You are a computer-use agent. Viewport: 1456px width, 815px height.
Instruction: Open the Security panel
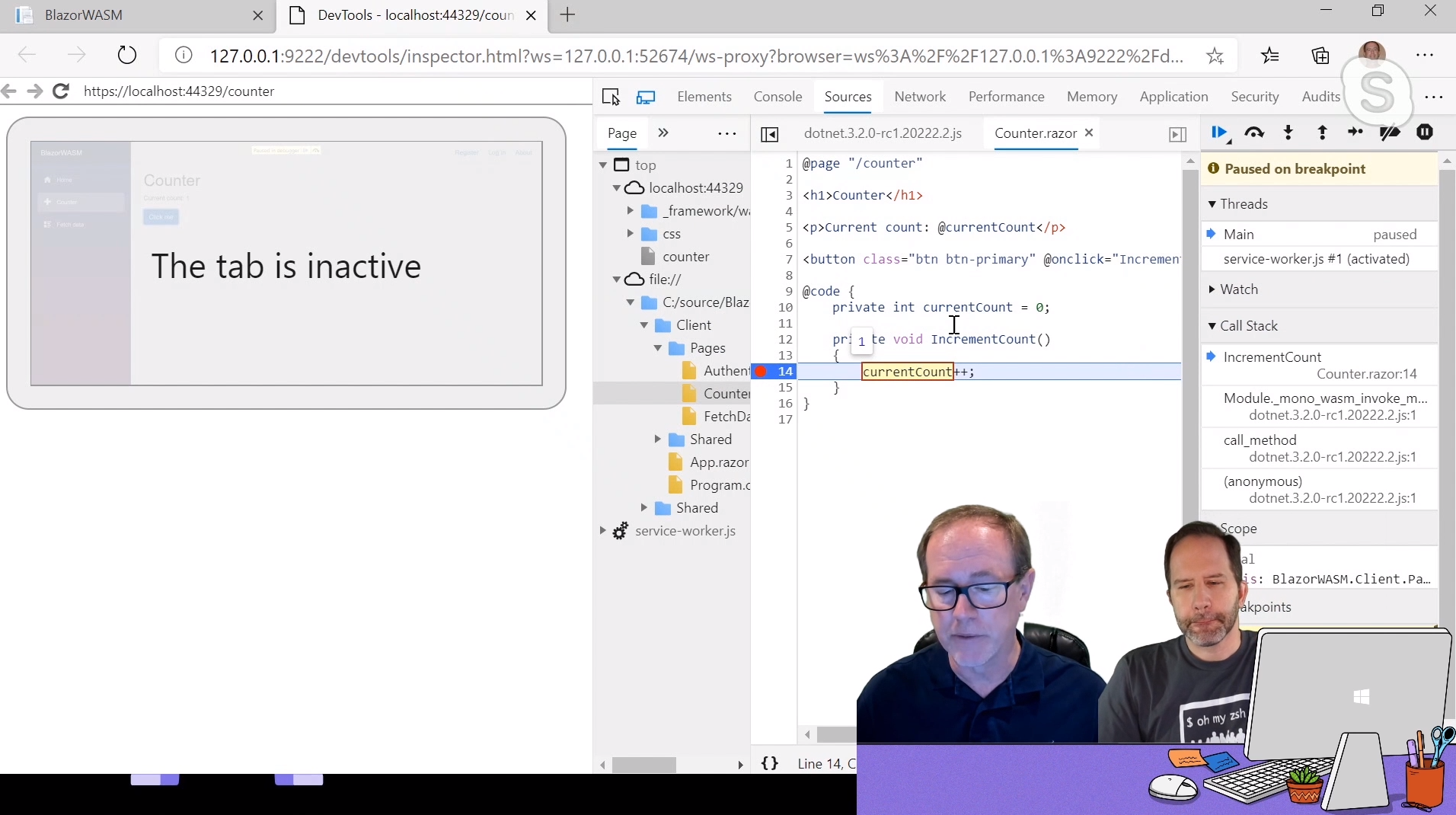1254,97
